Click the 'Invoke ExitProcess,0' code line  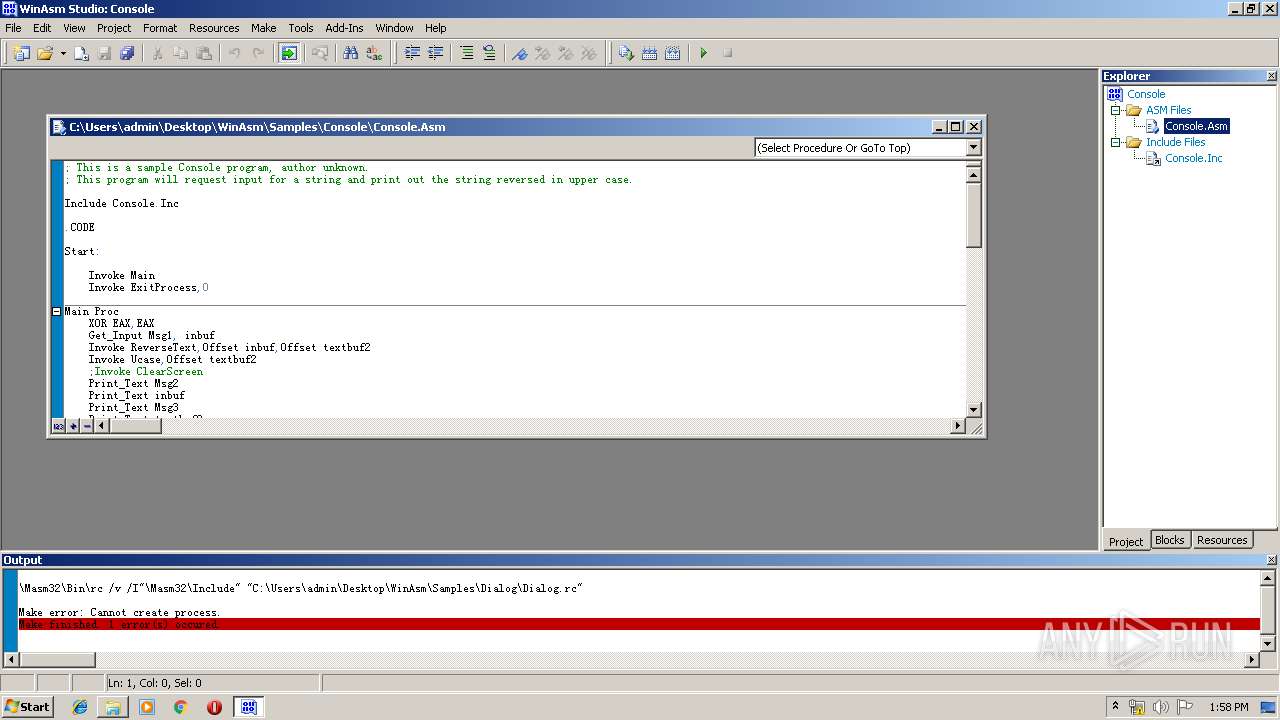point(148,288)
